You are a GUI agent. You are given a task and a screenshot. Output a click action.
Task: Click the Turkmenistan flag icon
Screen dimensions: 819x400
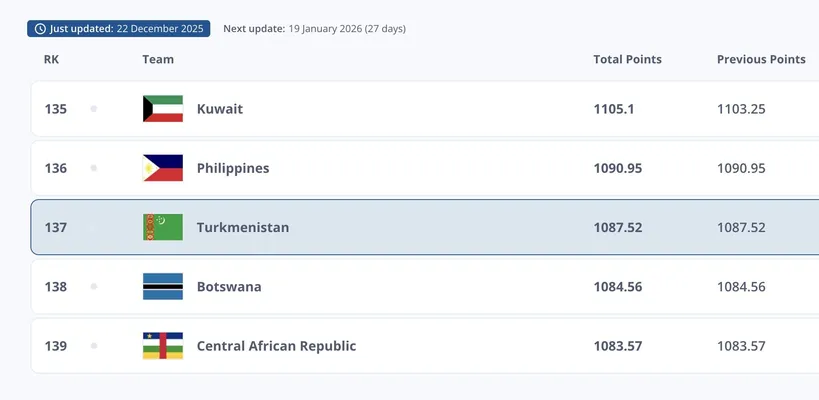[x=163, y=228]
